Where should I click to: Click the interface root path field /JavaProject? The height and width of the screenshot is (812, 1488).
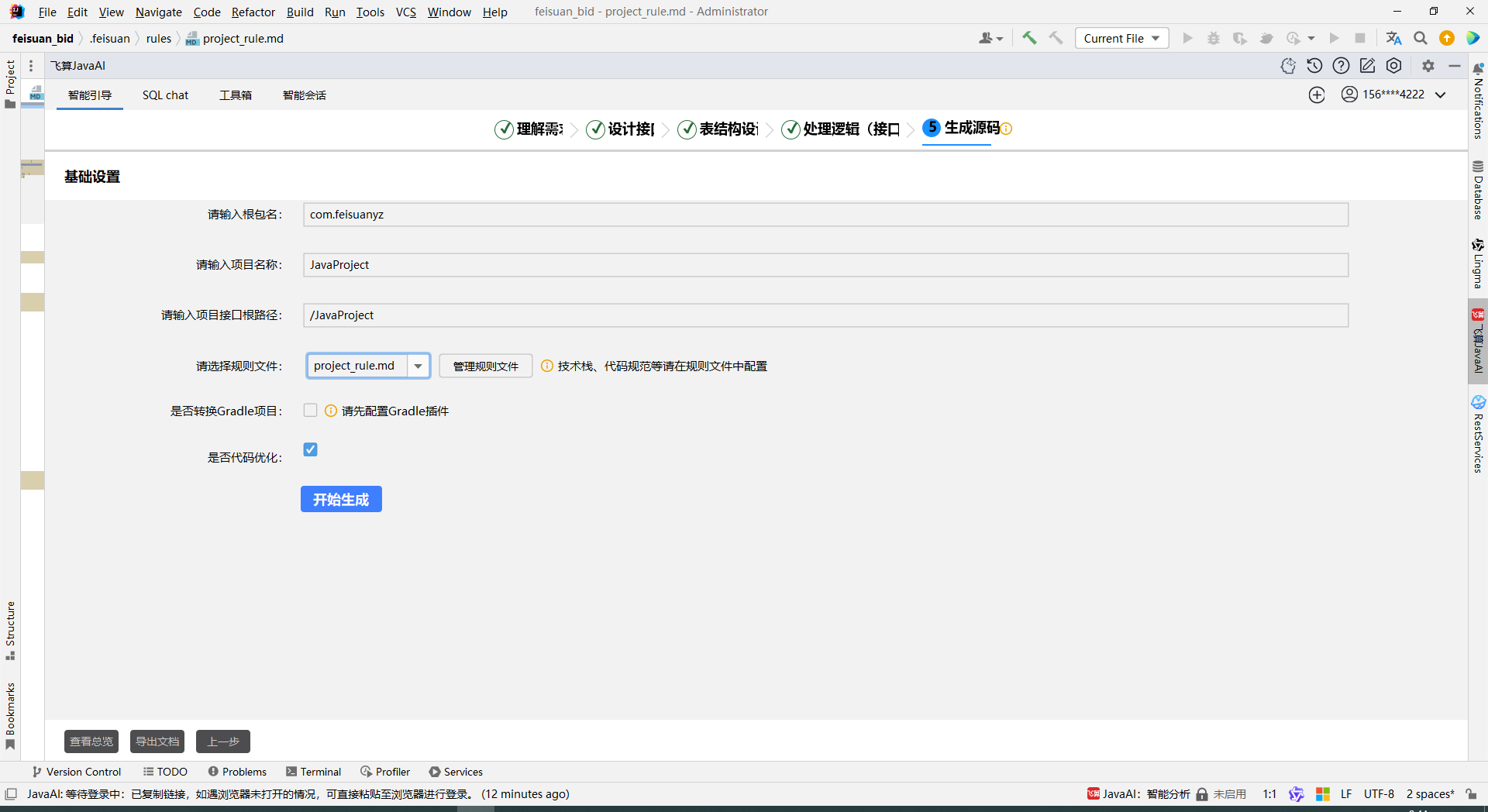coord(825,315)
